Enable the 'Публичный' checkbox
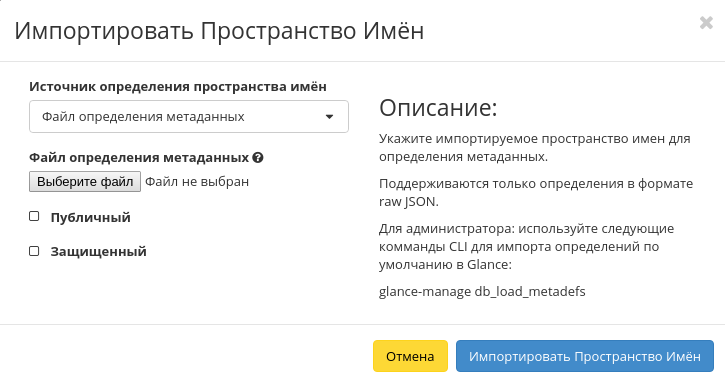The width and height of the screenshot is (725, 383). tap(34, 216)
